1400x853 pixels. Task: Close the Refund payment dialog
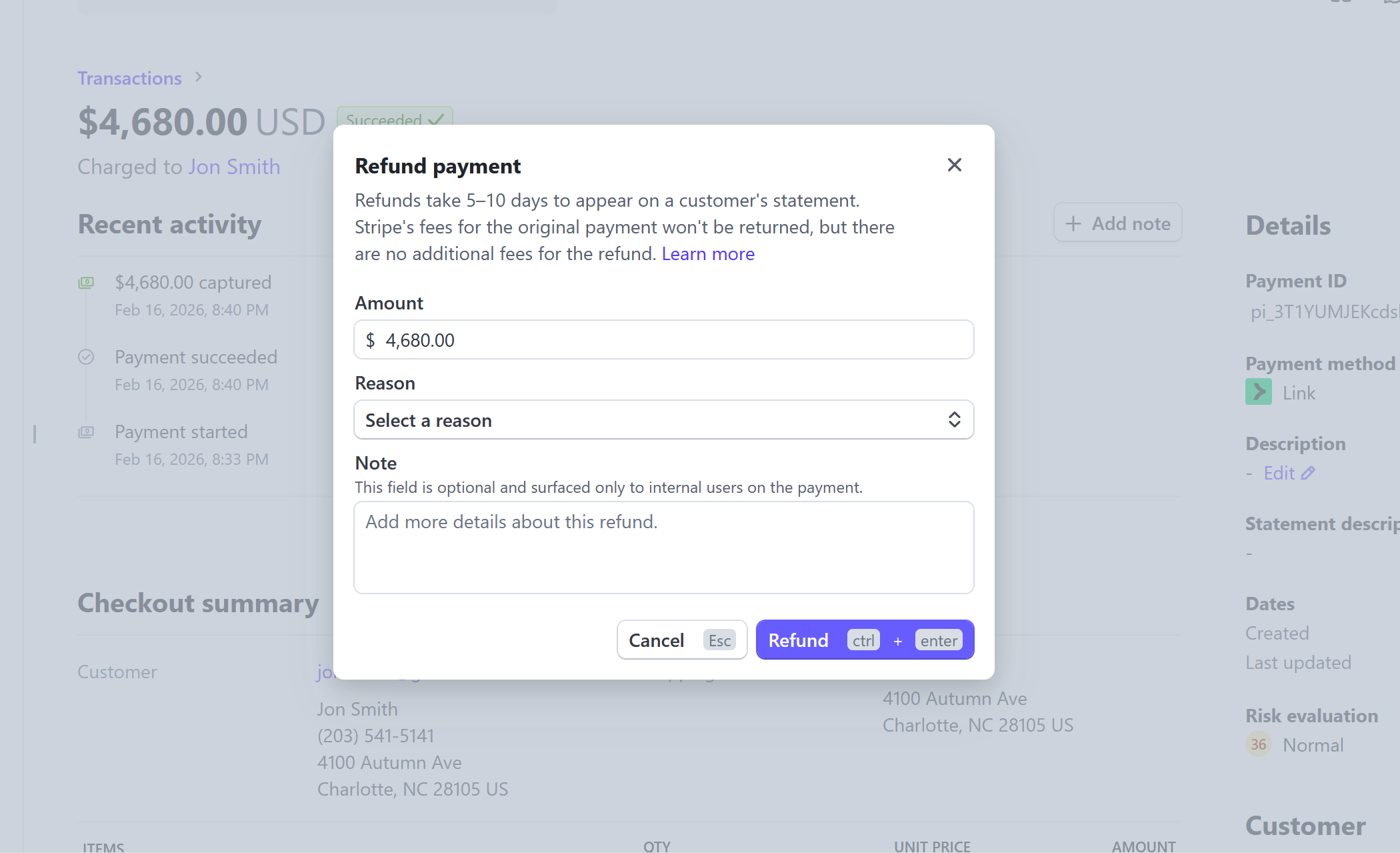click(x=954, y=165)
